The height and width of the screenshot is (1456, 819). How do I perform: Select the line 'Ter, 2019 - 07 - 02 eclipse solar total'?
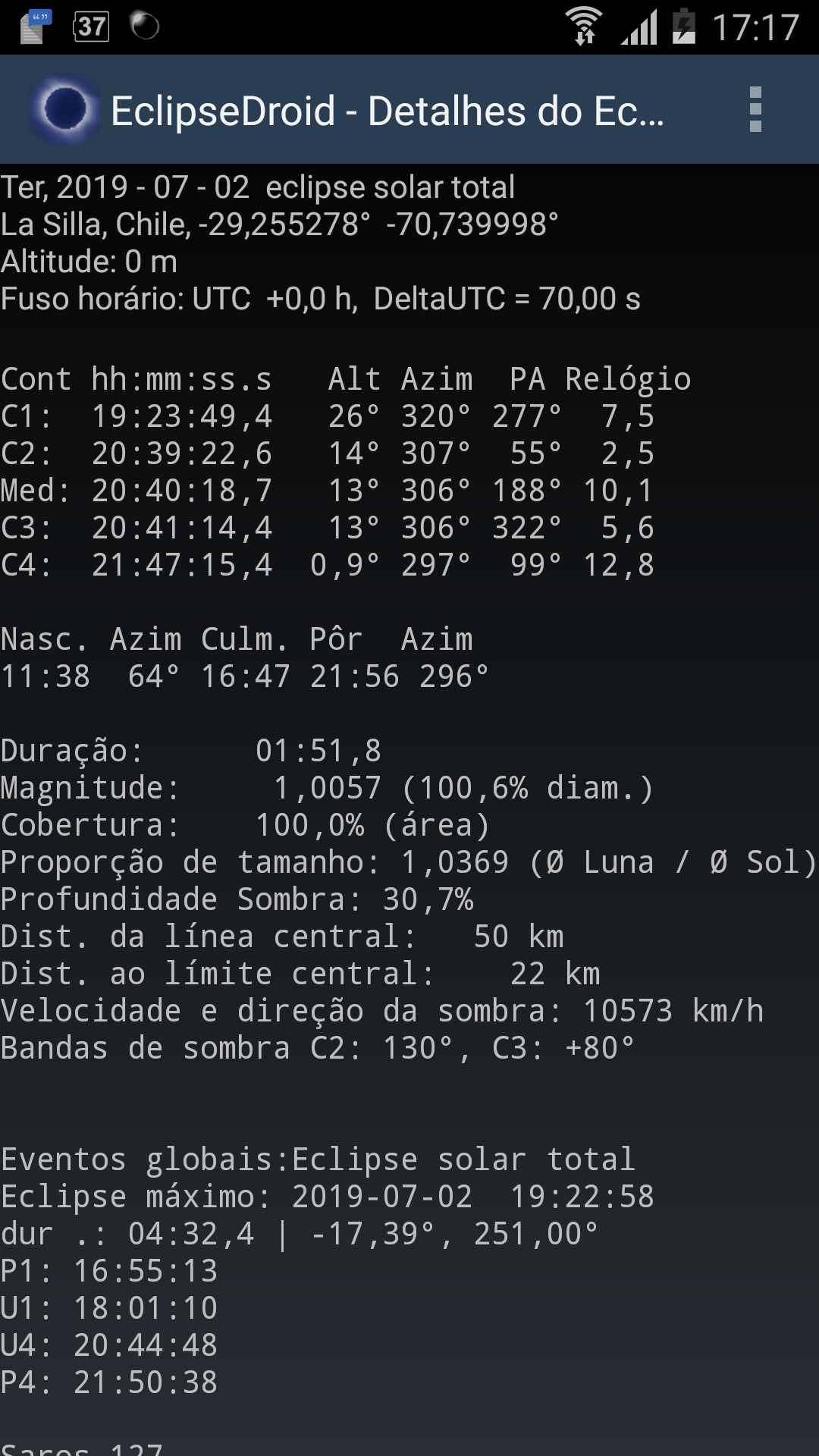tap(258, 187)
